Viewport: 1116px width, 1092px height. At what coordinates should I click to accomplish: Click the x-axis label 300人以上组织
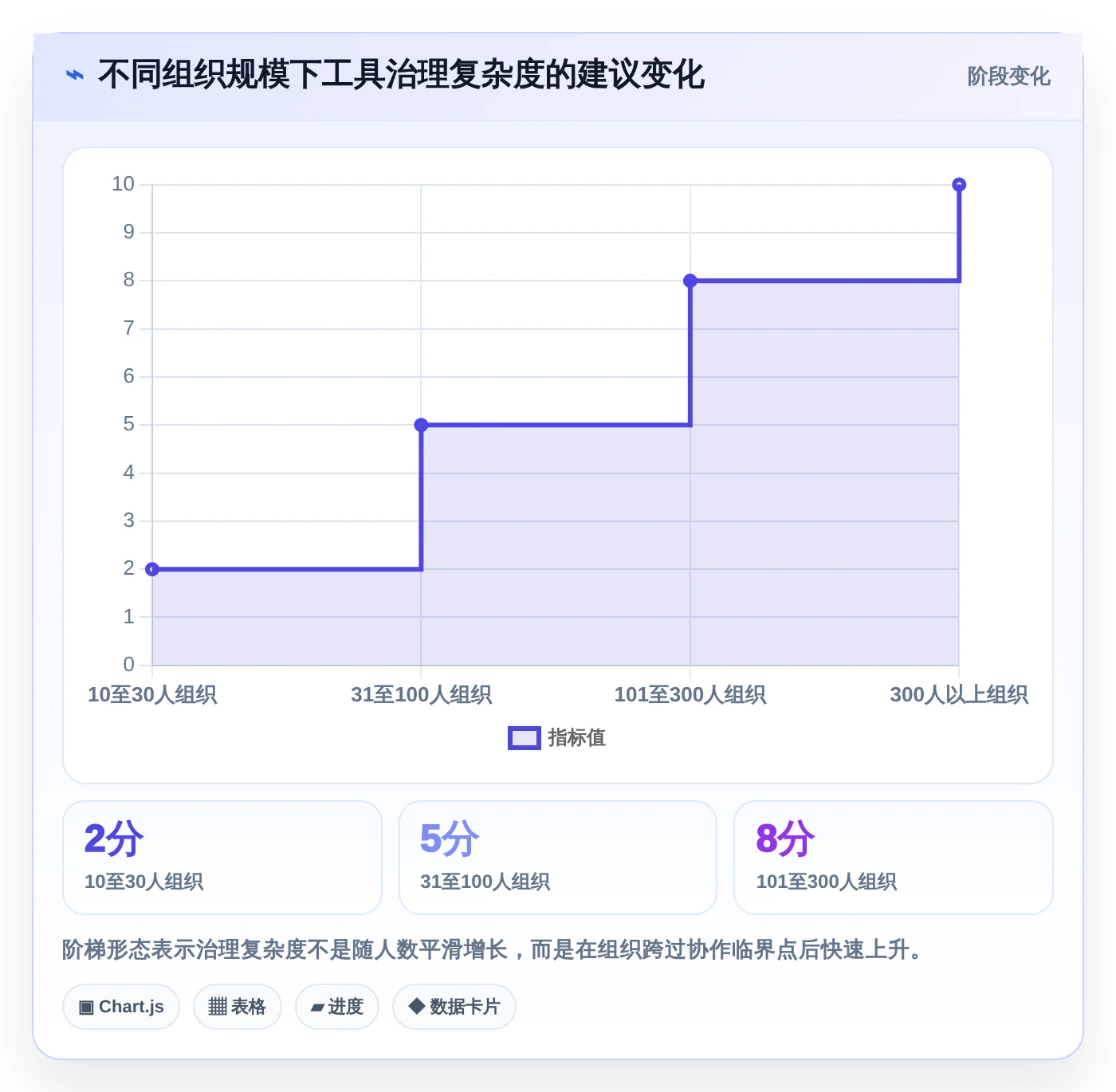point(959,695)
